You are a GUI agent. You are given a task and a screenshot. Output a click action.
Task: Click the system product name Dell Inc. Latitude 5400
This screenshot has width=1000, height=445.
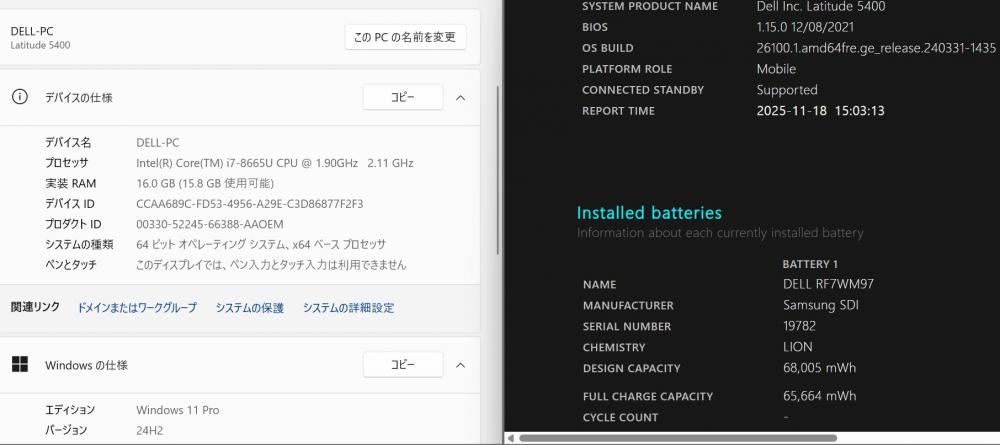(821, 6)
